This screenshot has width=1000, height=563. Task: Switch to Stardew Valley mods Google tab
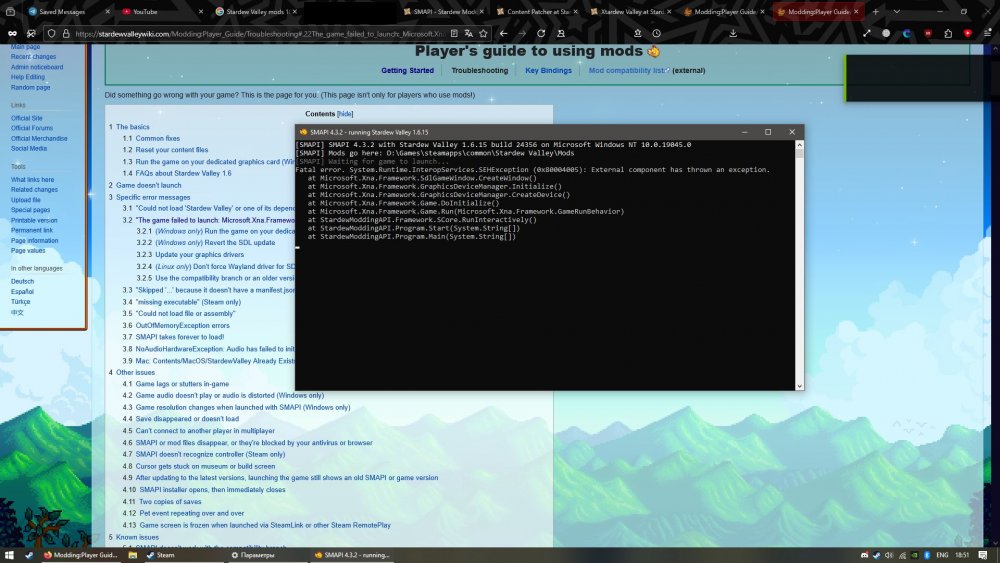[x=255, y=11]
